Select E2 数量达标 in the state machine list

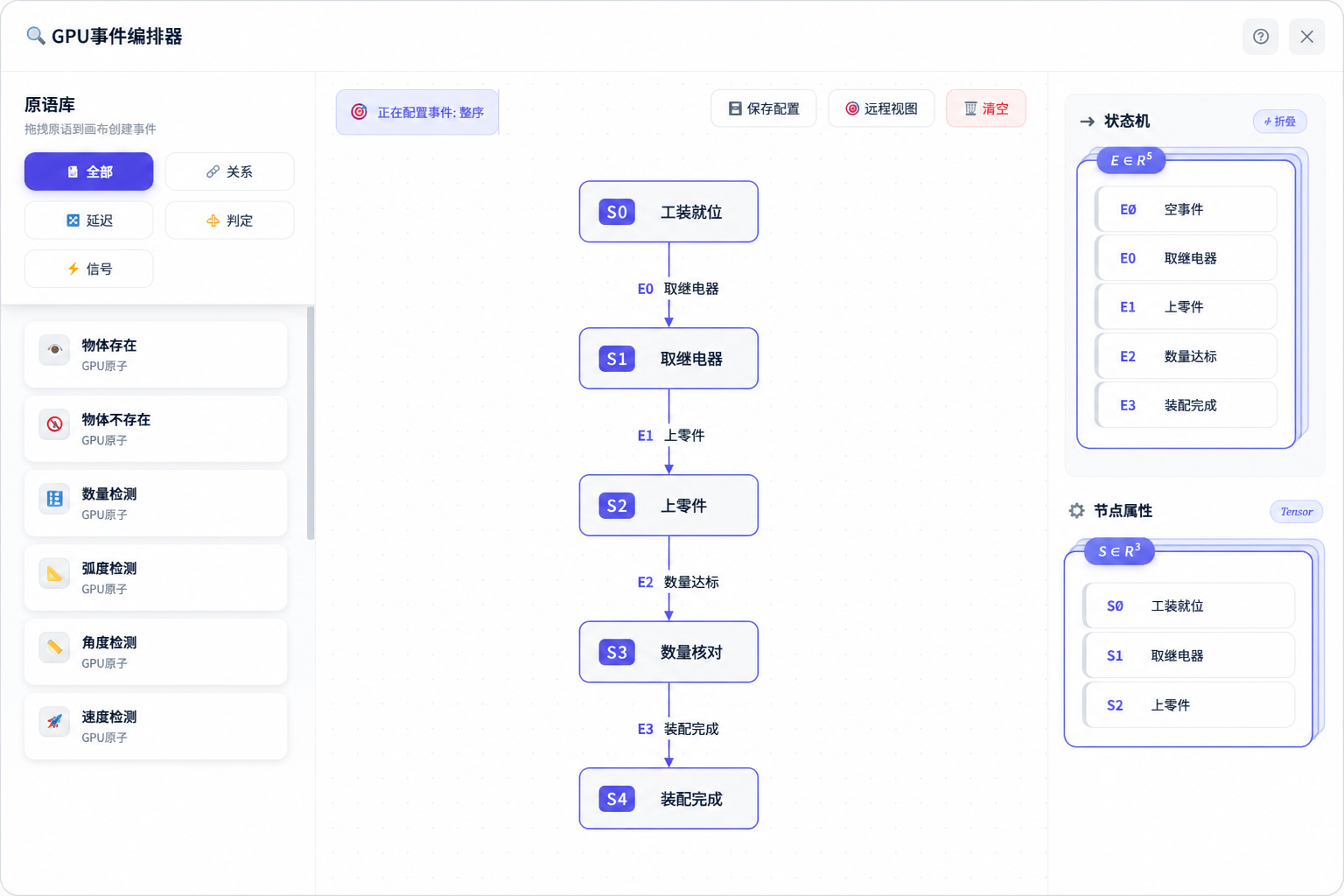pyautogui.click(x=1186, y=356)
